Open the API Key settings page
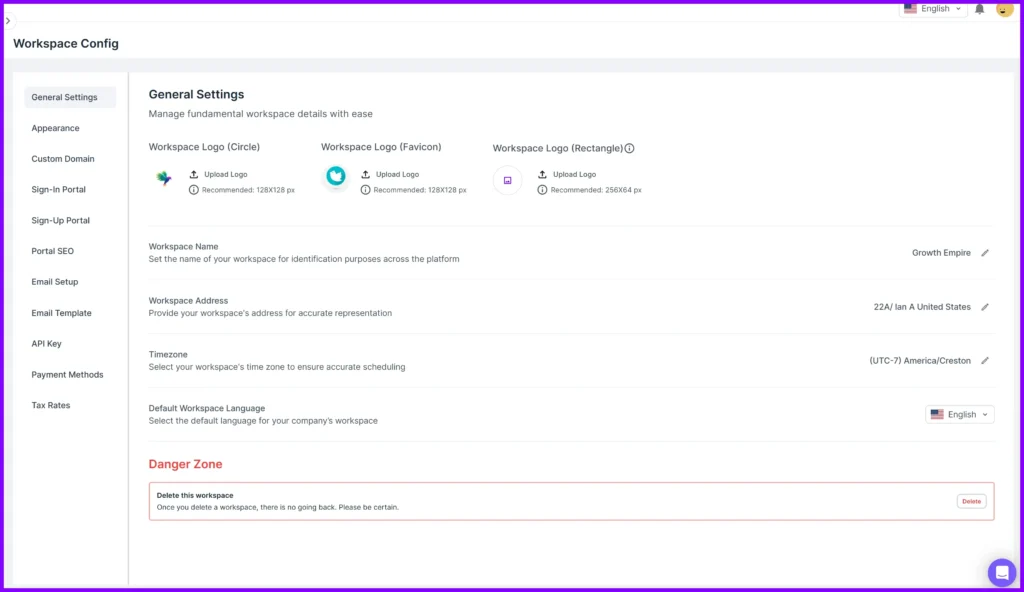 46,343
